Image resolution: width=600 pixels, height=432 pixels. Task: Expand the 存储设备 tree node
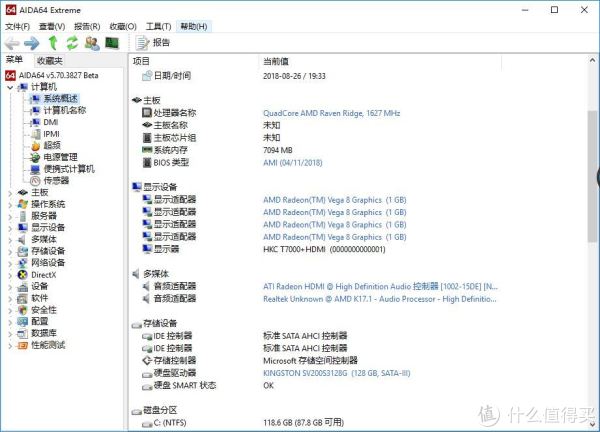[x=10, y=252]
